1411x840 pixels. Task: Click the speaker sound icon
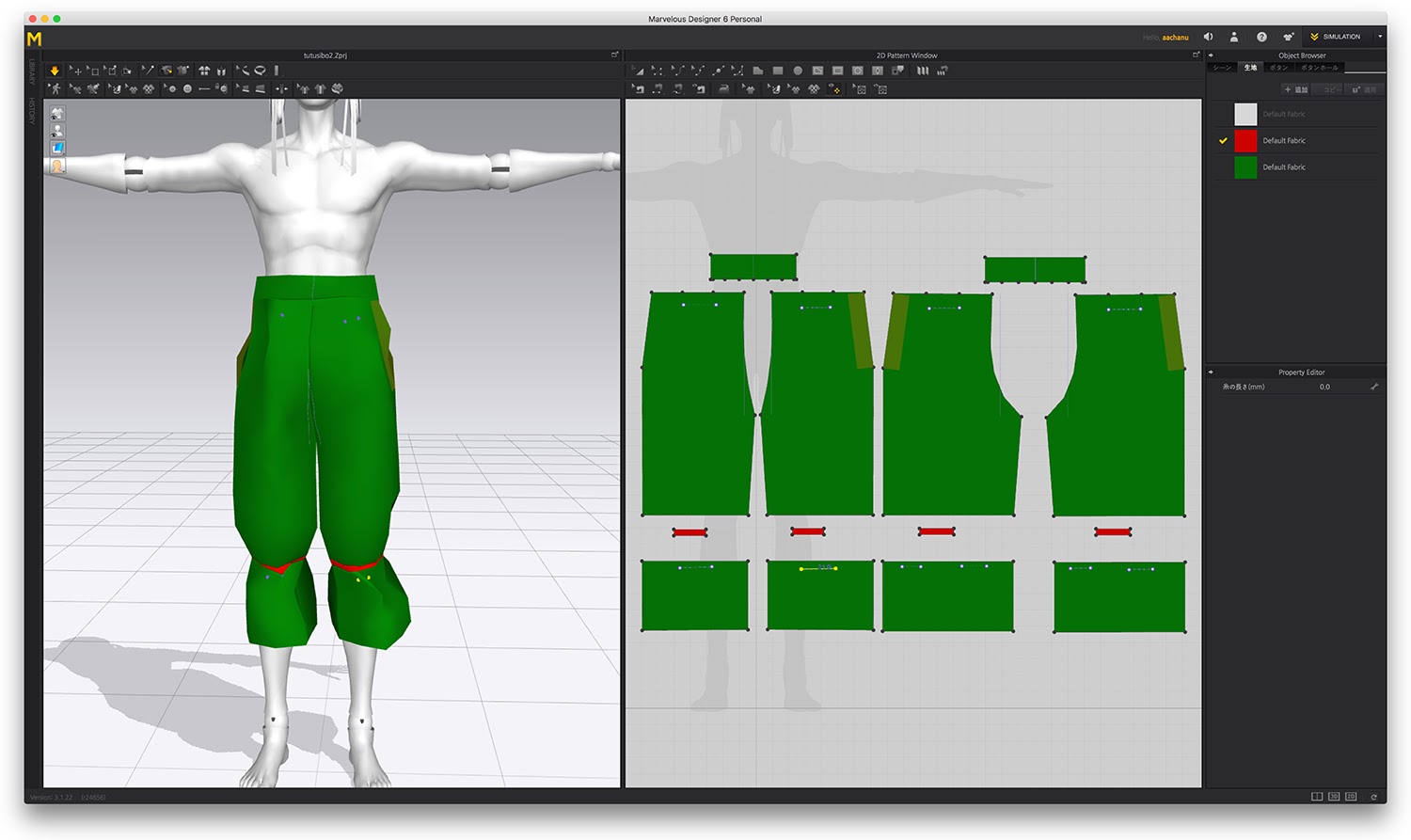(1209, 37)
